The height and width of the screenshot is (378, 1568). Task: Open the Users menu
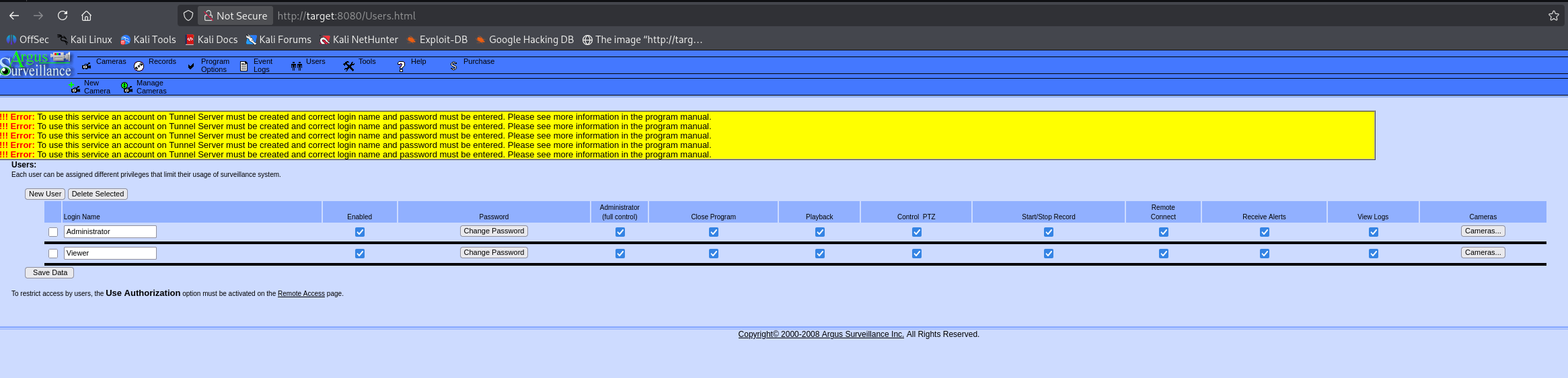[315, 61]
